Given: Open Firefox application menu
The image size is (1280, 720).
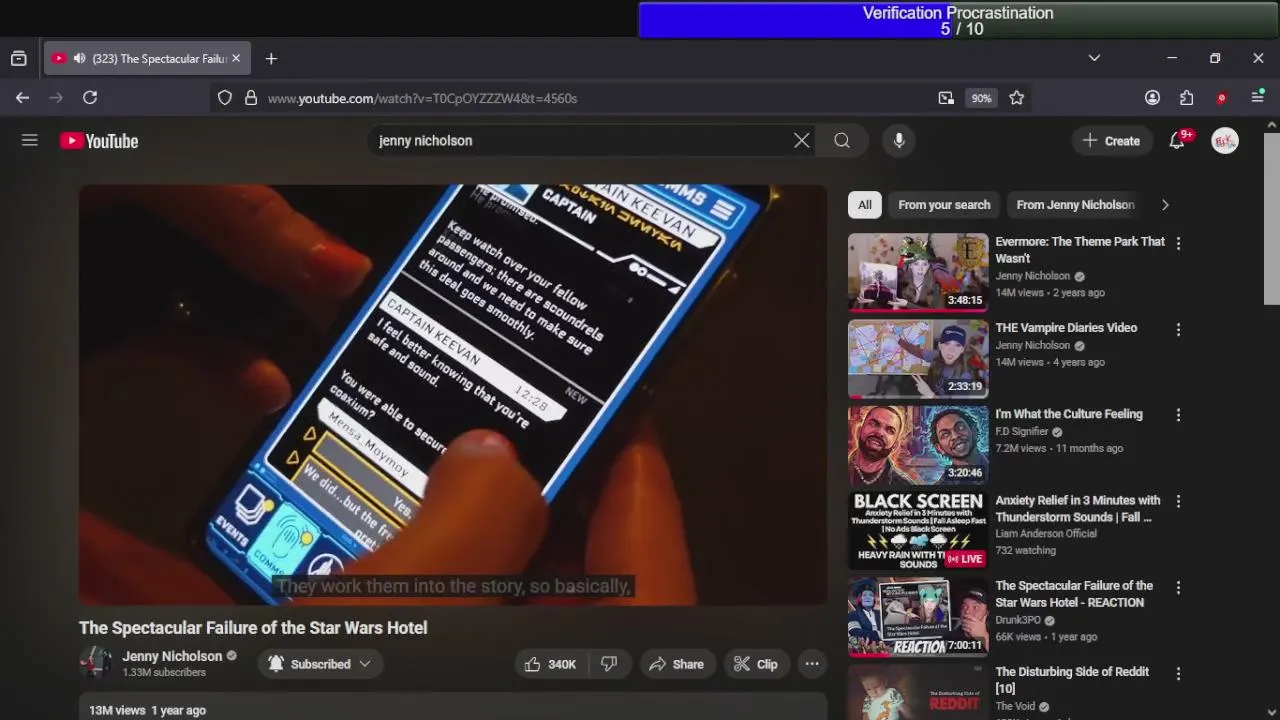Looking at the screenshot, I should coord(1258,98).
